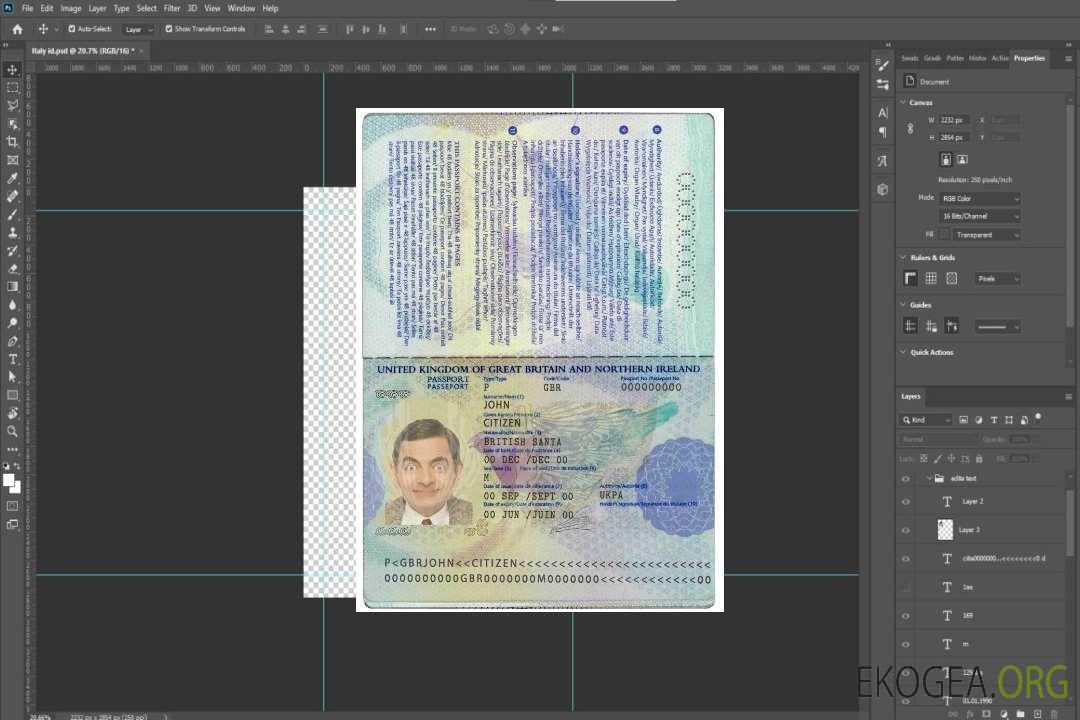This screenshot has width=1080, height=720.
Task: Set canvas to portrait orientation
Action: pyautogui.click(x=946, y=159)
